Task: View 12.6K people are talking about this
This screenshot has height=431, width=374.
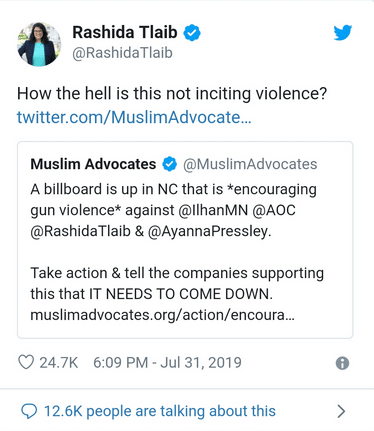Action: (x=160, y=411)
